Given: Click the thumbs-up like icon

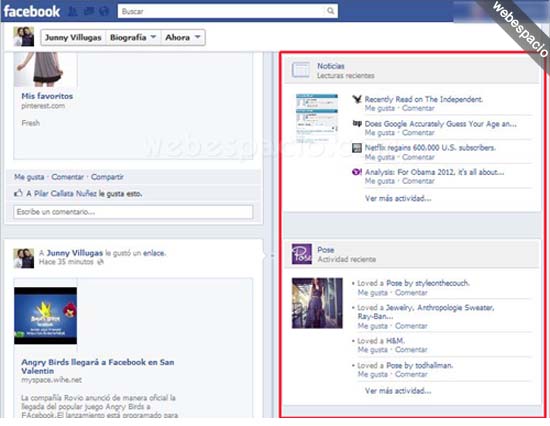Looking at the screenshot, I should point(18,193).
